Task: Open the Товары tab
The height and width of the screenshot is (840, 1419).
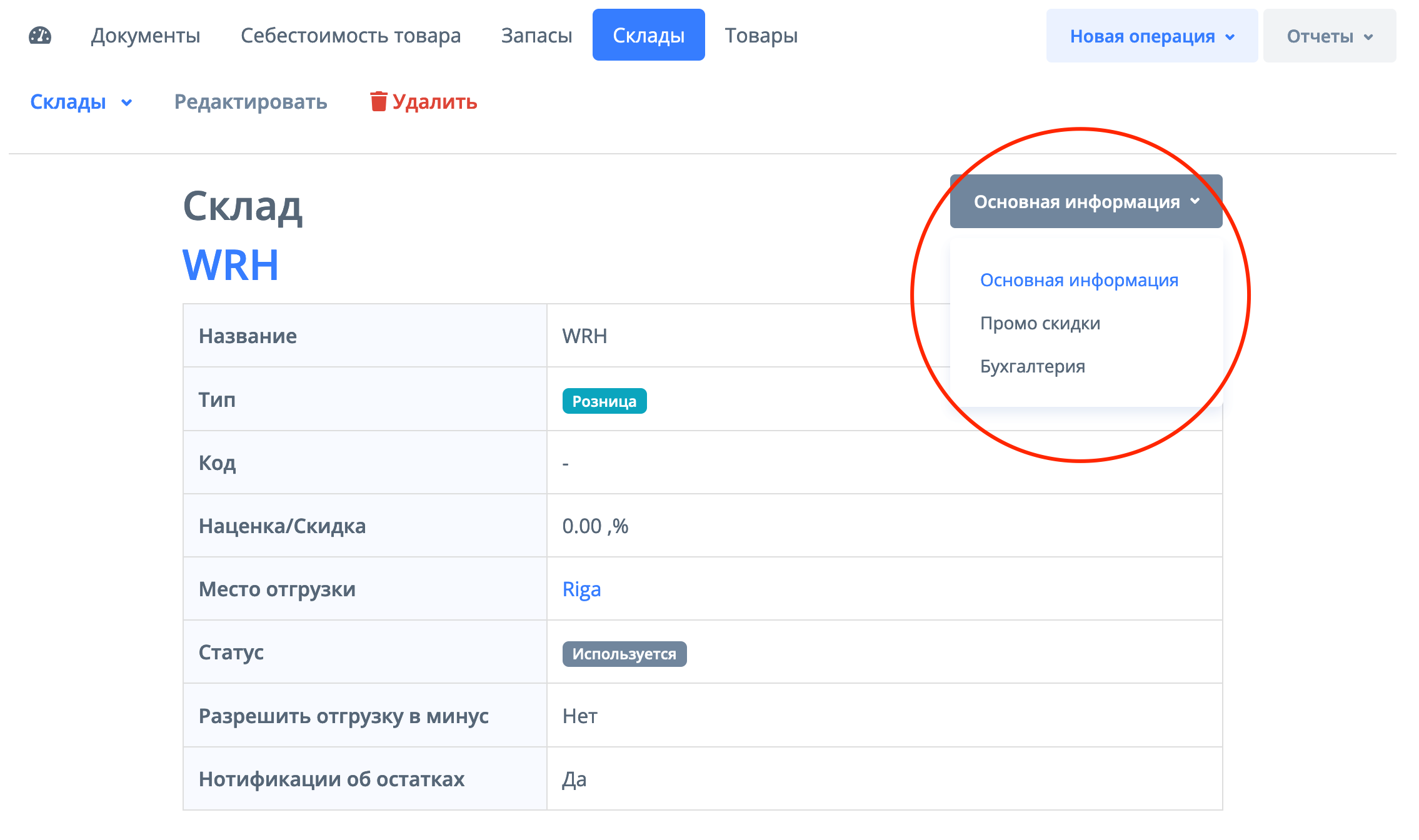Action: pyautogui.click(x=761, y=36)
